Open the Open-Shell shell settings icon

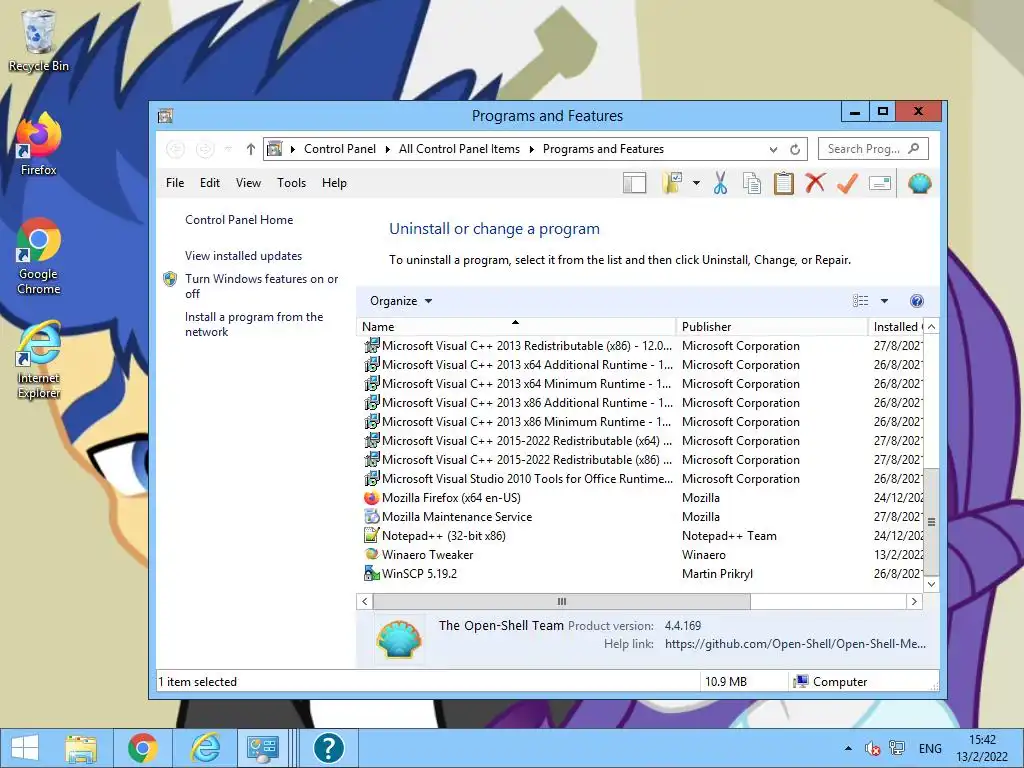[920, 184]
